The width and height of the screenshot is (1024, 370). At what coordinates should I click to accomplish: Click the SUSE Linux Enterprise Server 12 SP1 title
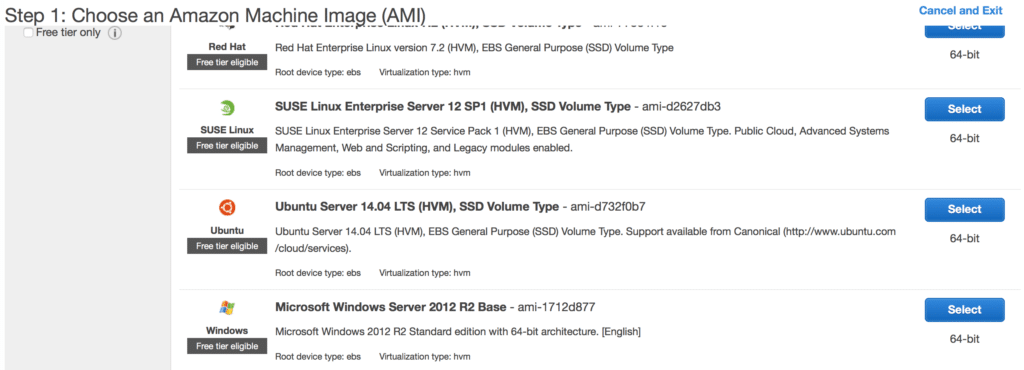(x=453, y=106)
